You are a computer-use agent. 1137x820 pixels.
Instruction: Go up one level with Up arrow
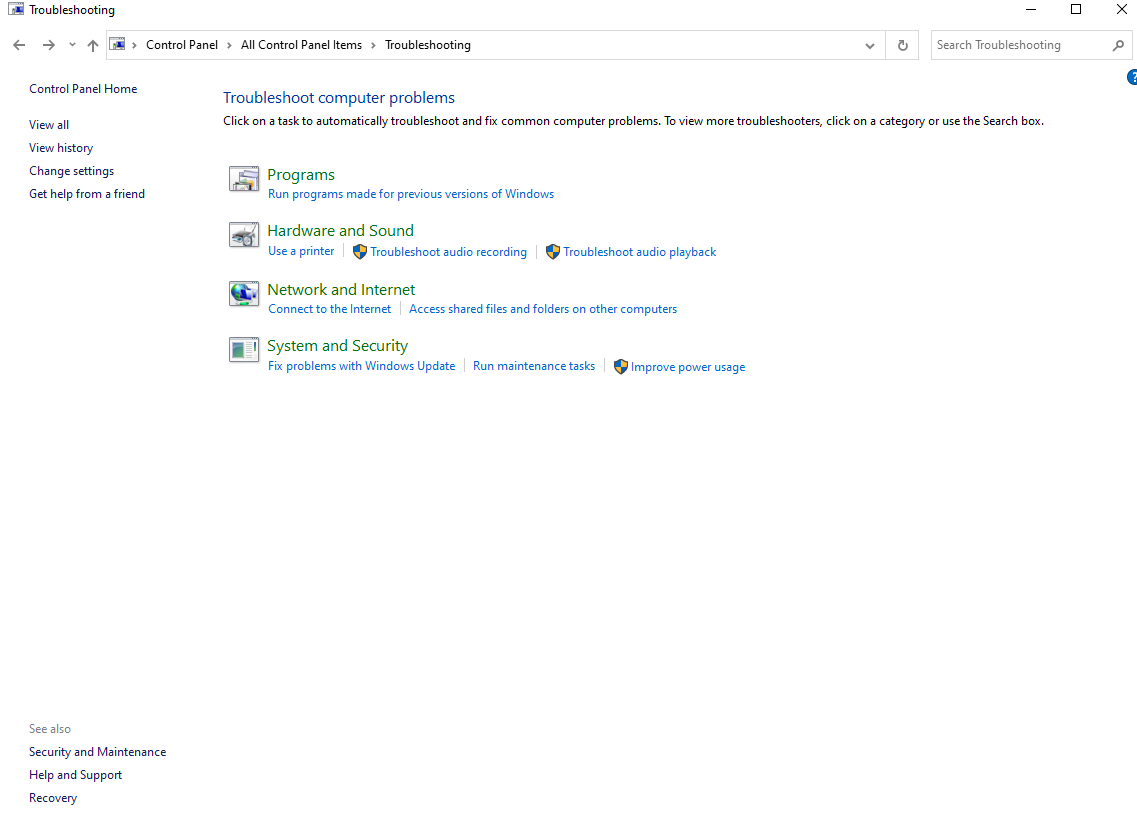tap(93, 45)
